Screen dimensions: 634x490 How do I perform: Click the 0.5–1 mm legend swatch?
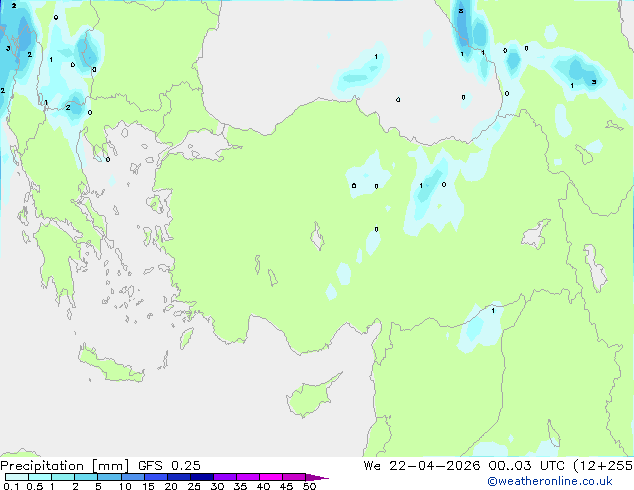[x=40, y=477]
